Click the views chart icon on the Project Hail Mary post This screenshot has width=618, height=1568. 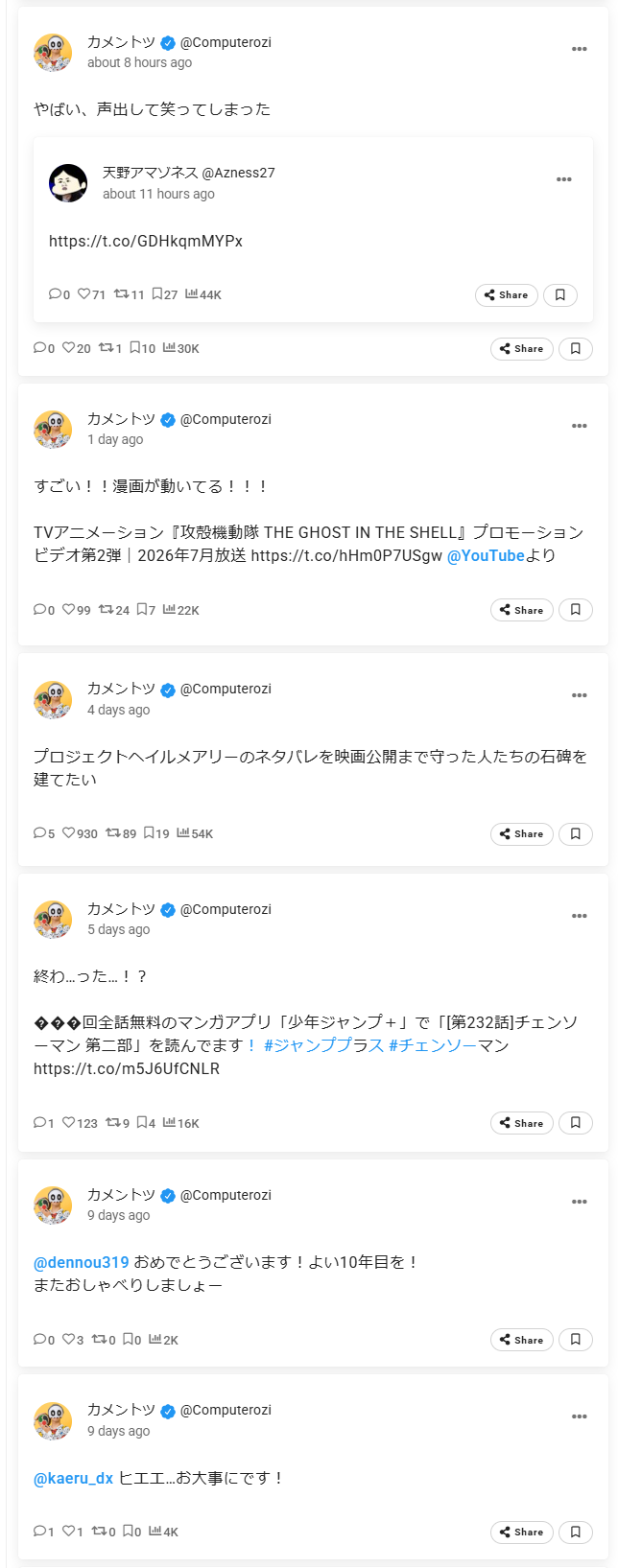click(x=182, y=833)
